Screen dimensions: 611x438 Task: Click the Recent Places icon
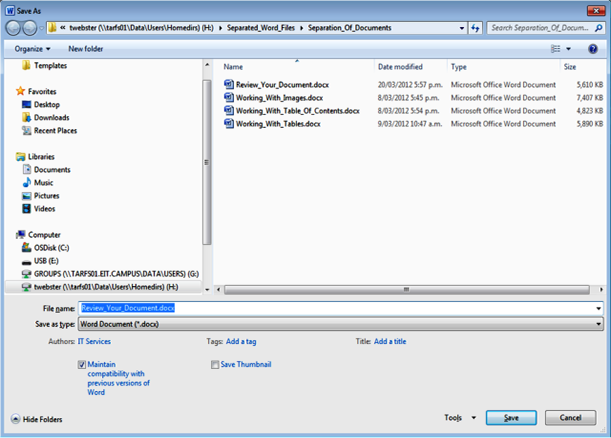coord(26,131)
